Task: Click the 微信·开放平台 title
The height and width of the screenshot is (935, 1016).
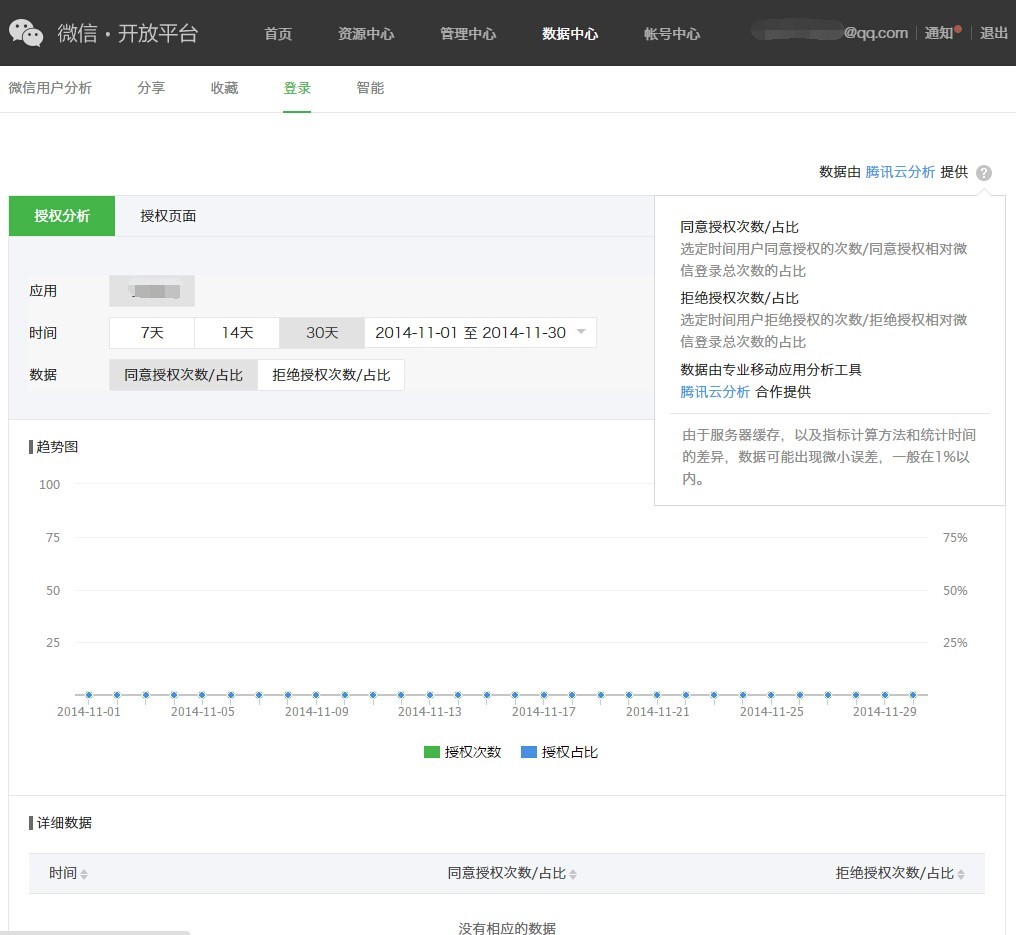Action: [128, 33]
